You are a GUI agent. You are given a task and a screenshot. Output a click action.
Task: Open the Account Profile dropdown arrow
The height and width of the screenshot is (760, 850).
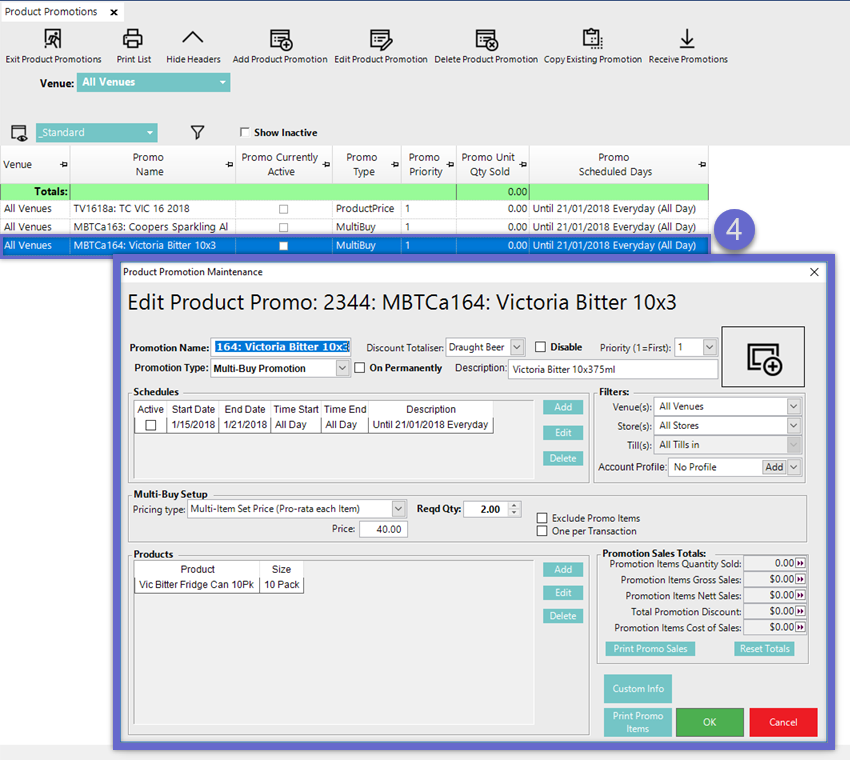click(794, 467)
